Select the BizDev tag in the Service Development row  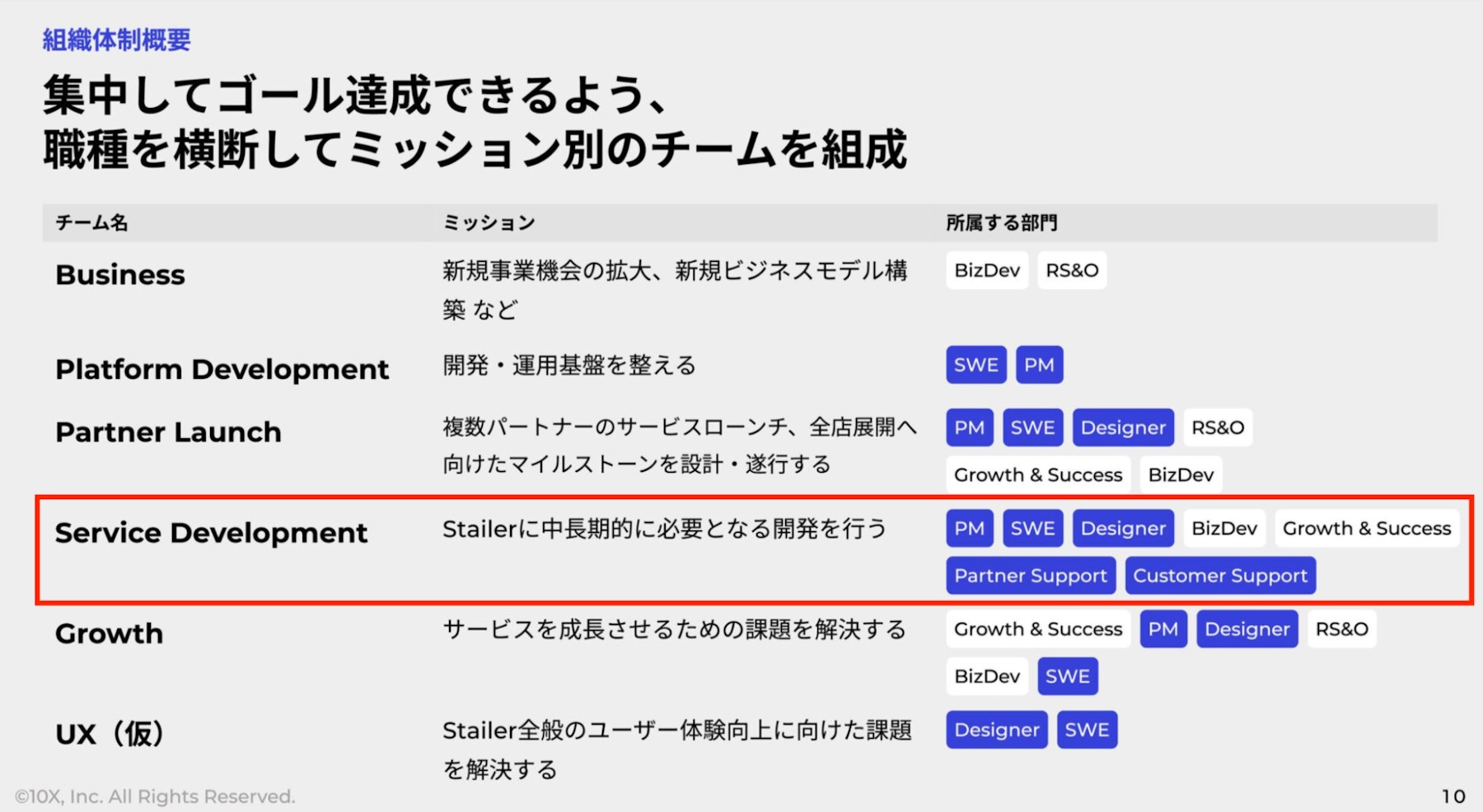[x=1224, y=528]
